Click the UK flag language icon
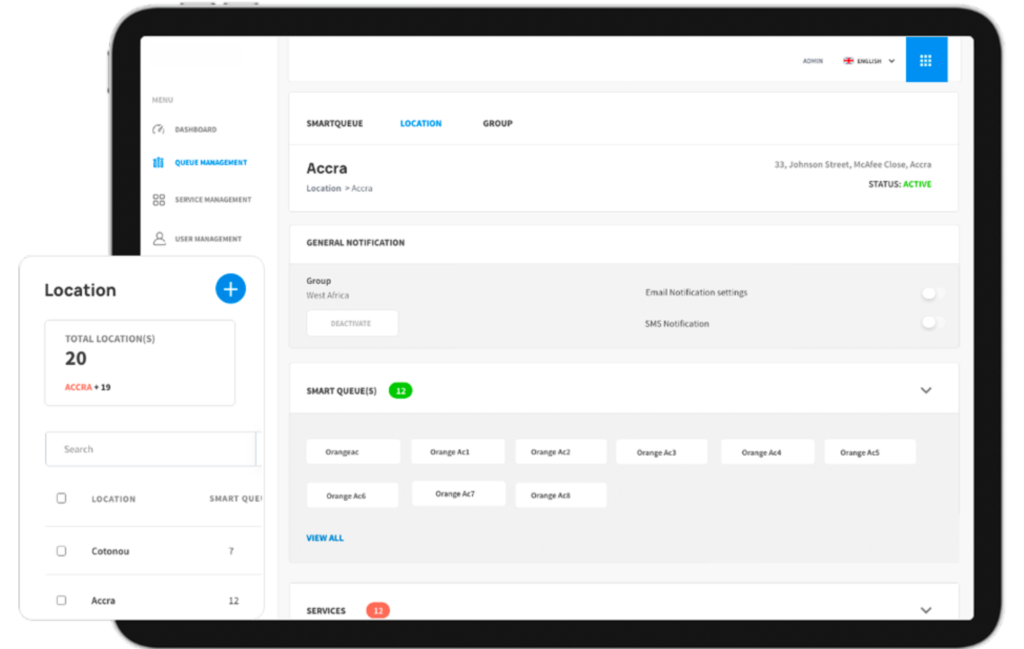The image size is (1024, 649). pos(849,61)
